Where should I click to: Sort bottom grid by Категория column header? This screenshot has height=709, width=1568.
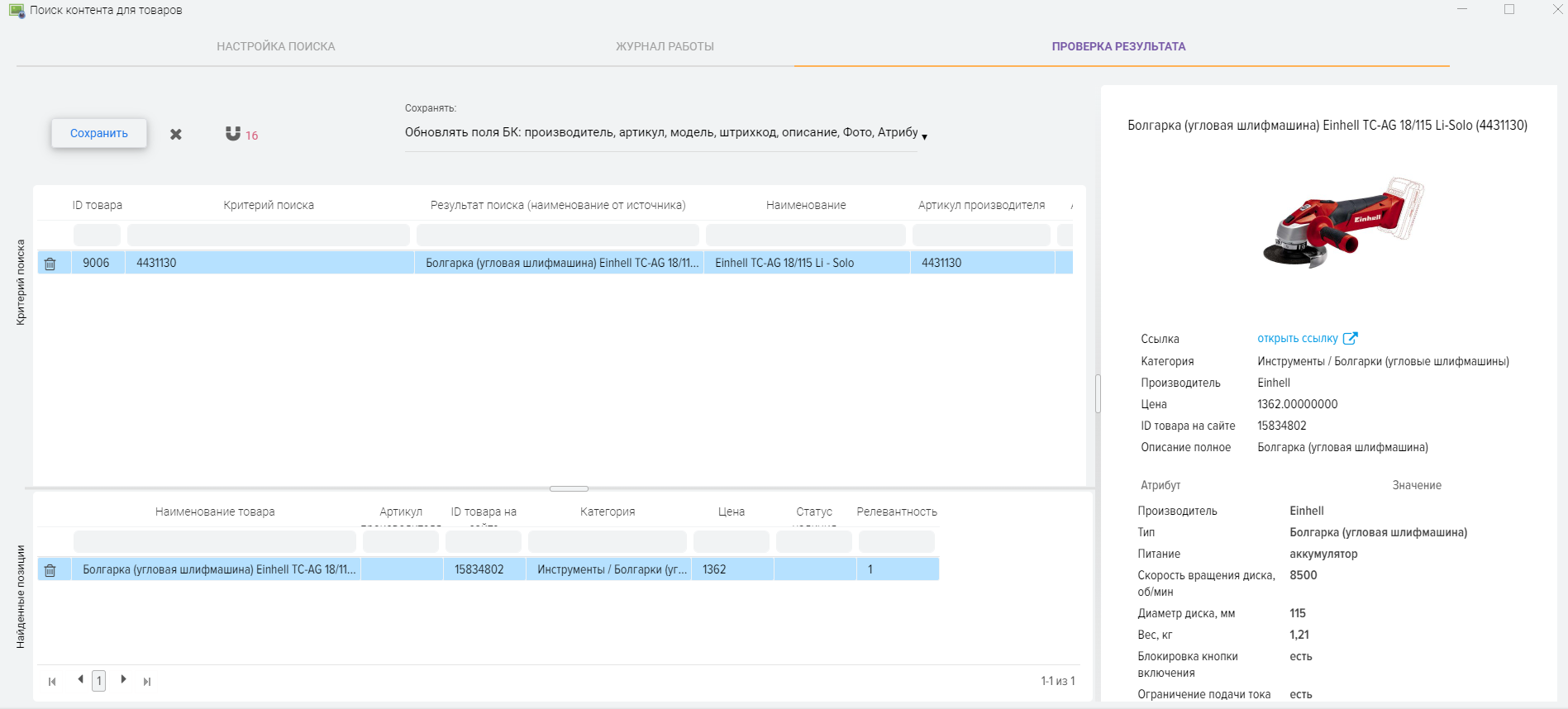608,512
